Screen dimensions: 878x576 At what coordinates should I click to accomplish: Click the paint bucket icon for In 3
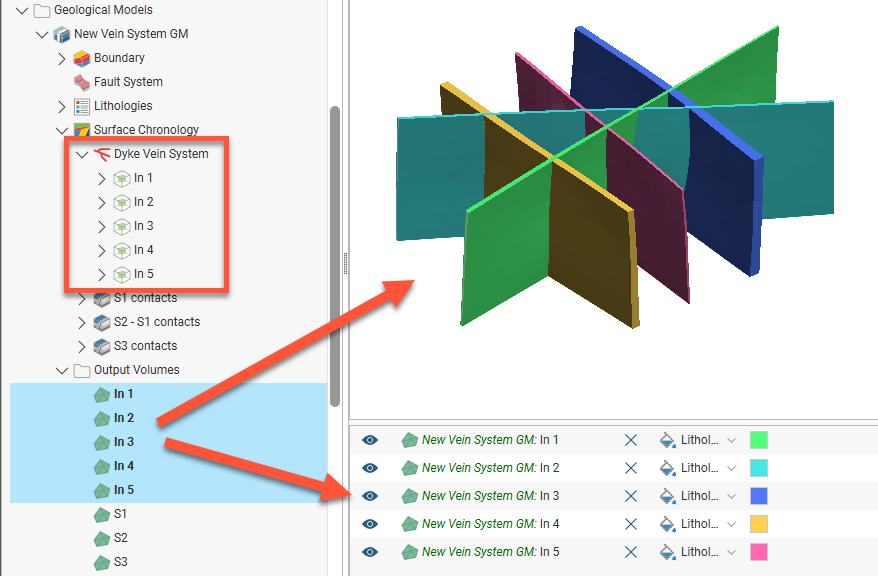667,496
